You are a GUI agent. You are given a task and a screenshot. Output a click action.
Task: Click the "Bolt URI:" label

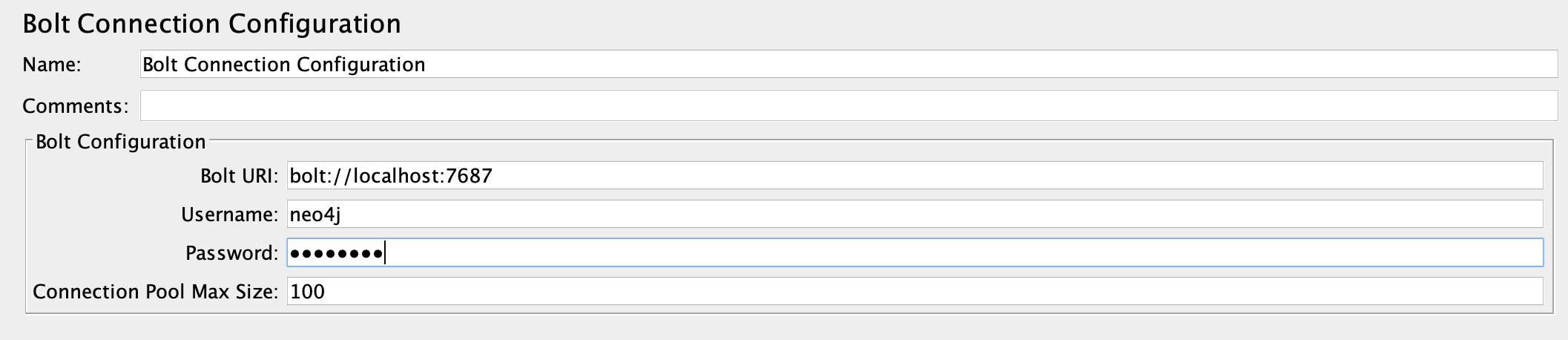tap(239, 176)
